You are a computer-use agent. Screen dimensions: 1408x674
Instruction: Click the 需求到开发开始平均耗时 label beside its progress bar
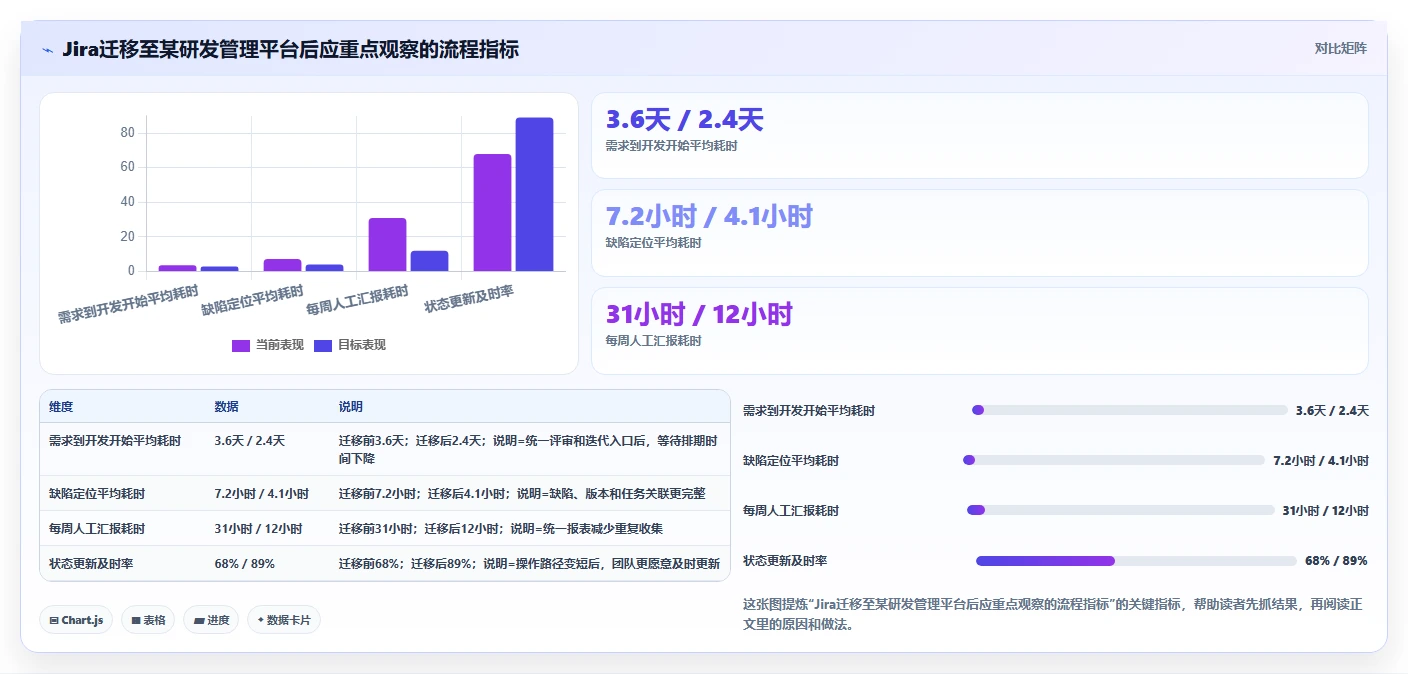pos(809,411)
